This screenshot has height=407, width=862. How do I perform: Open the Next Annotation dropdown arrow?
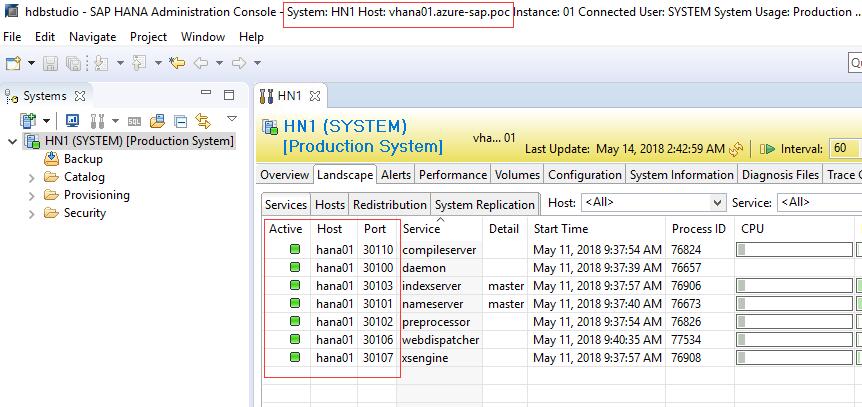(x=120, y=63)
